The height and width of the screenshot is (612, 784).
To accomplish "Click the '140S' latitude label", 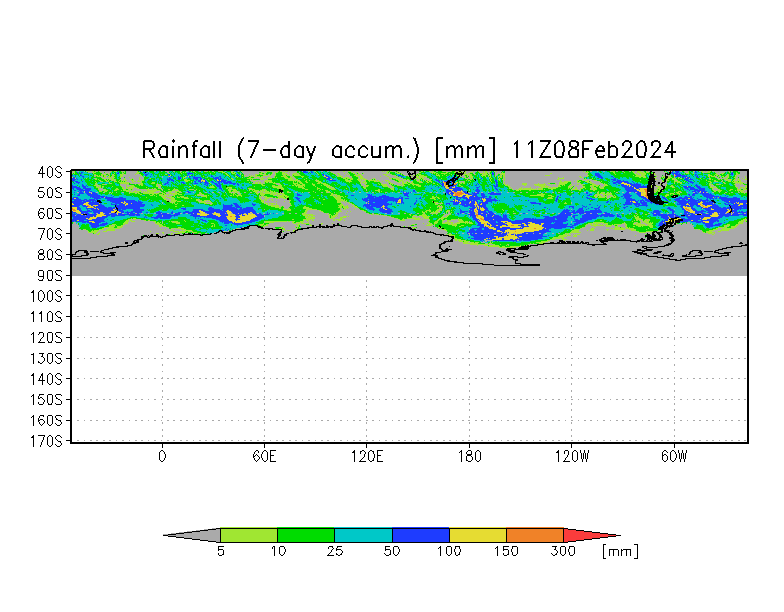I will click(x=46, y=380).
